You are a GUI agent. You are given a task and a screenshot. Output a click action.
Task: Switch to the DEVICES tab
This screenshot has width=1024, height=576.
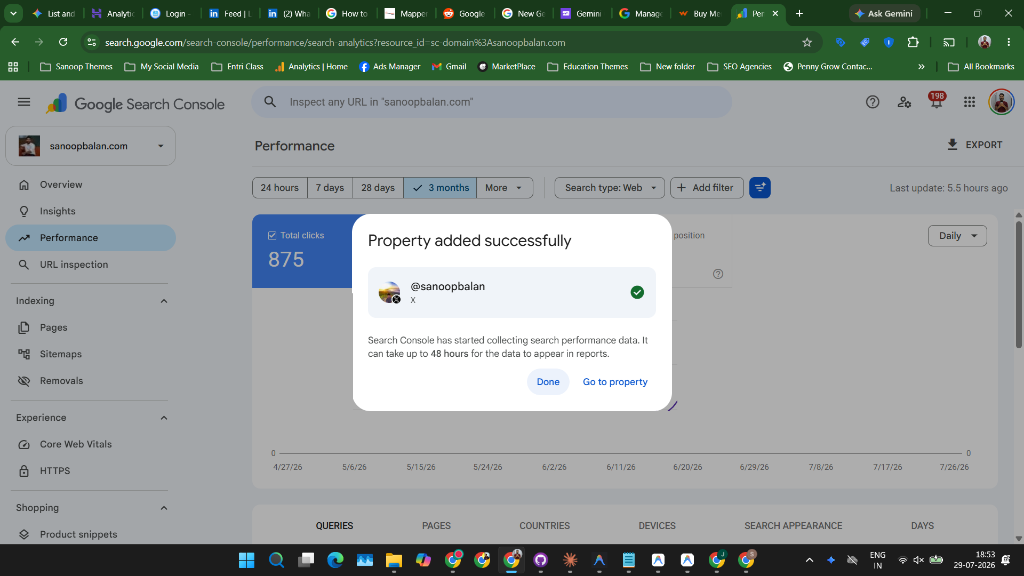click(657, 526)
